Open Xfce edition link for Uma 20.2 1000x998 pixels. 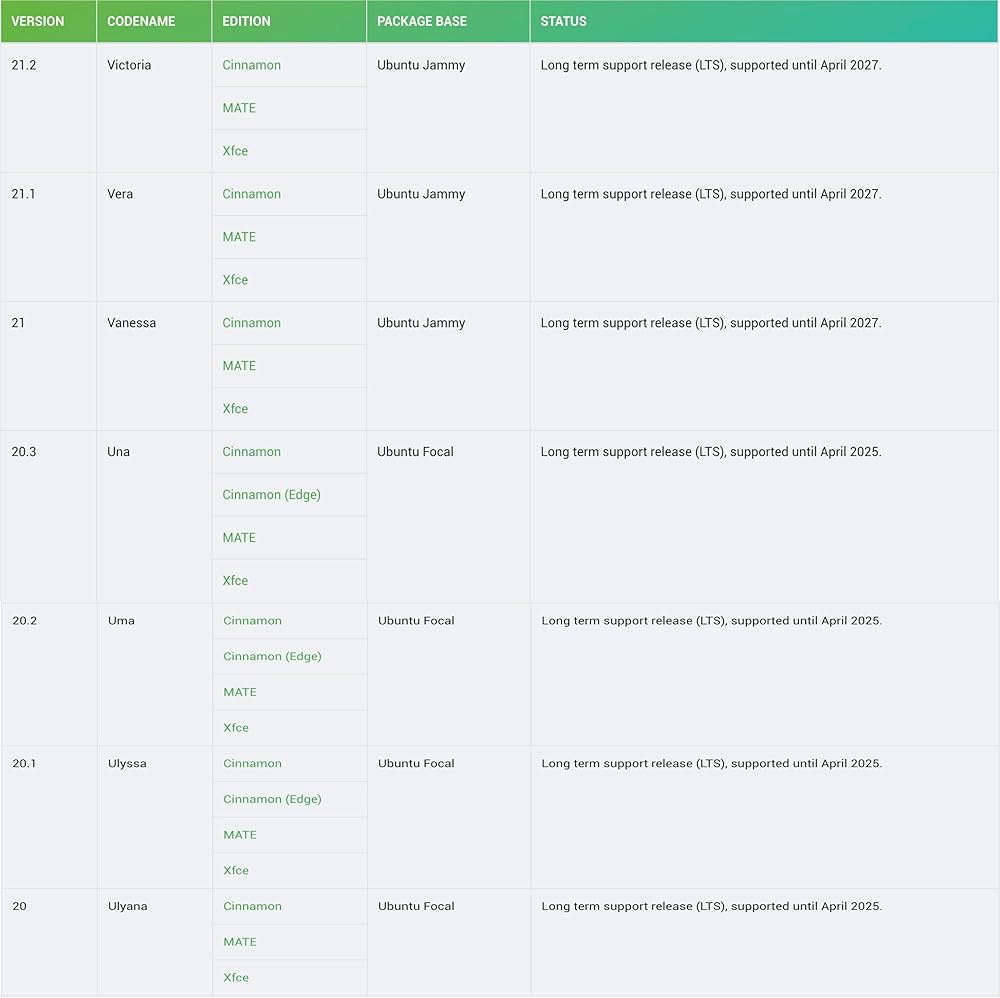(236, 728)
